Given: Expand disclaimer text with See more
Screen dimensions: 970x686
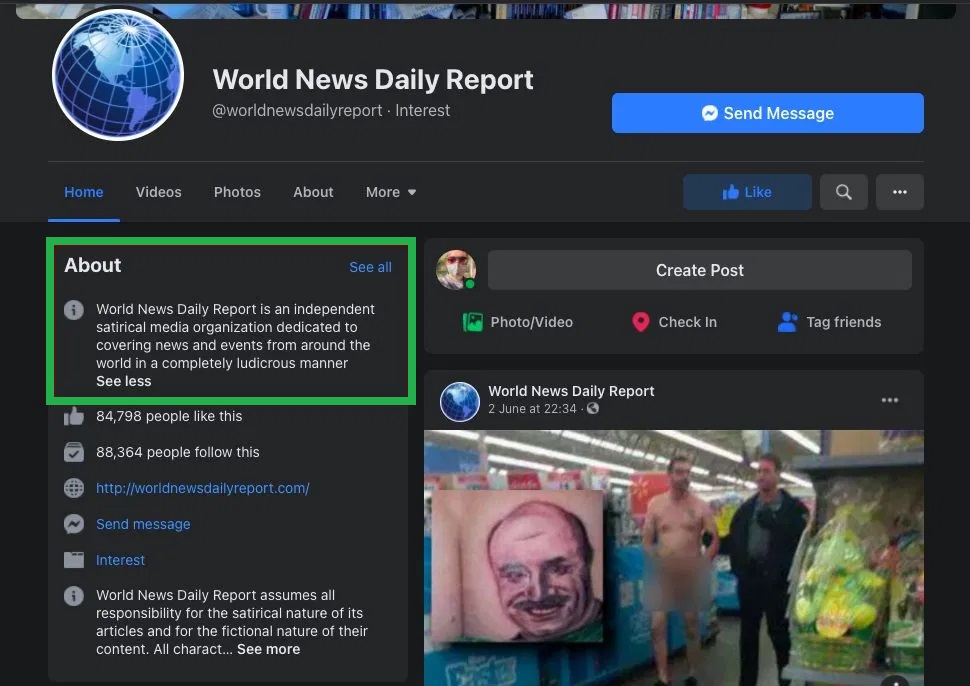Looking at the screenshot, I should tap(268, 649).
